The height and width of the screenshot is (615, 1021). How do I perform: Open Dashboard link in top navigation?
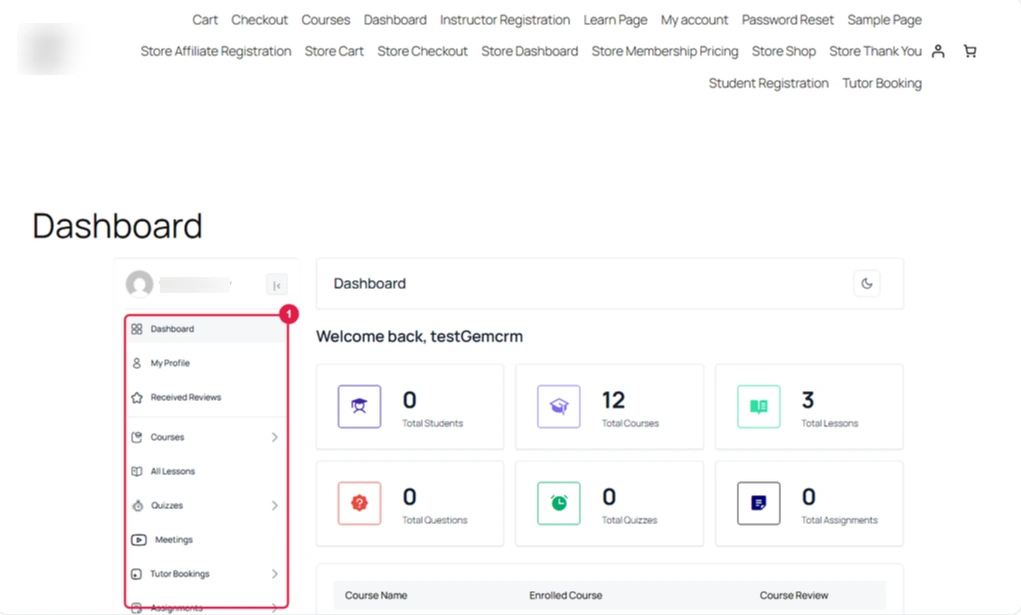(395, 20)
